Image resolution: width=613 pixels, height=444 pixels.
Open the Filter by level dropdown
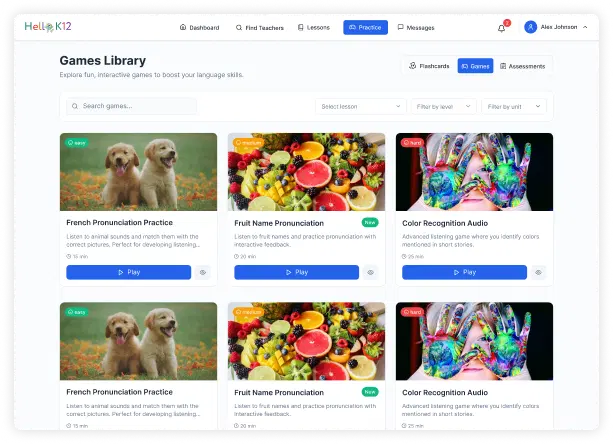point(444,106)
